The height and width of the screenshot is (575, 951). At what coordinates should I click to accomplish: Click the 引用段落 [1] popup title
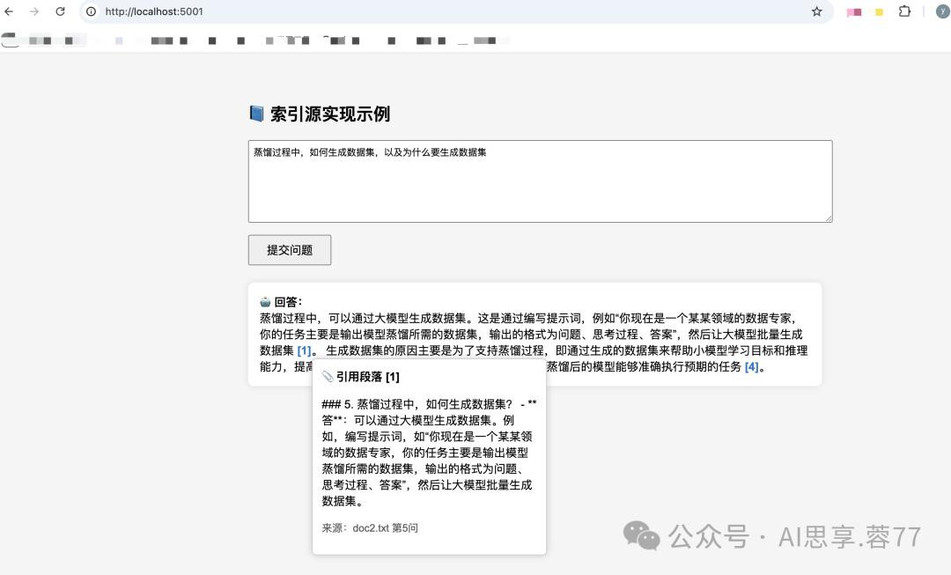tap(368, 377)
